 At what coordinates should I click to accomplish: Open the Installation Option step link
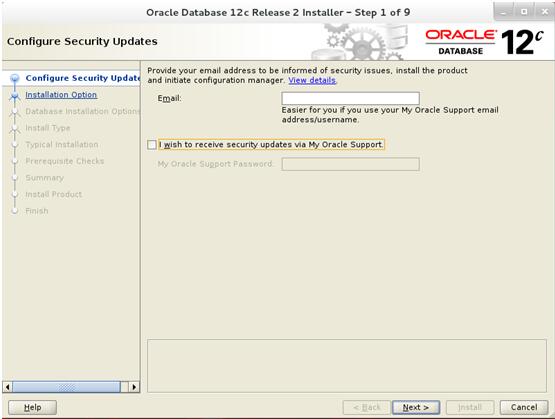[x=61, y=95]
